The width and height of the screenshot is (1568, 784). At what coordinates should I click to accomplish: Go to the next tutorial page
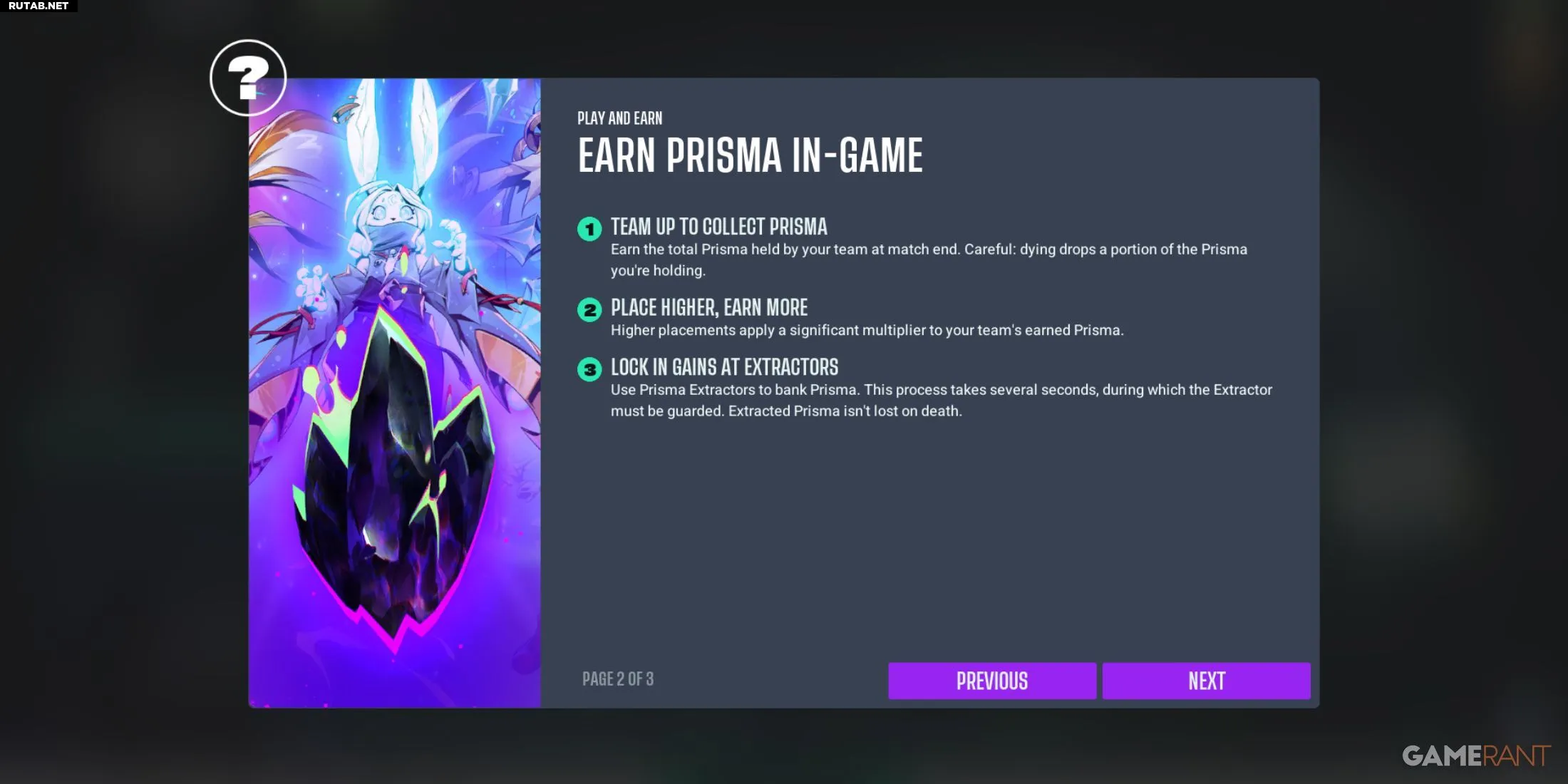coord(1206,681)
